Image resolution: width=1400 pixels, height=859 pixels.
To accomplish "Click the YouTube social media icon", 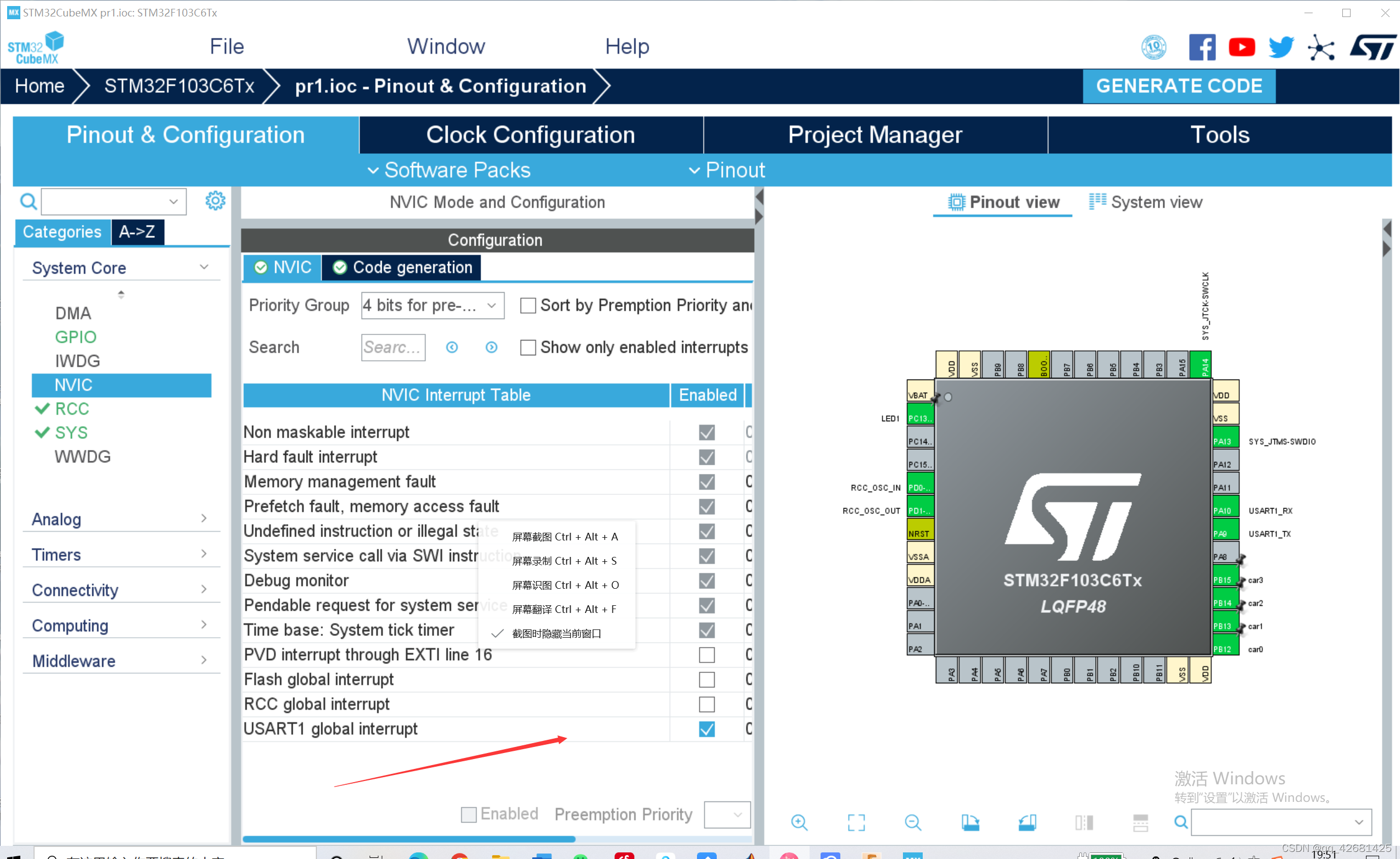I will click(1241, 48).
